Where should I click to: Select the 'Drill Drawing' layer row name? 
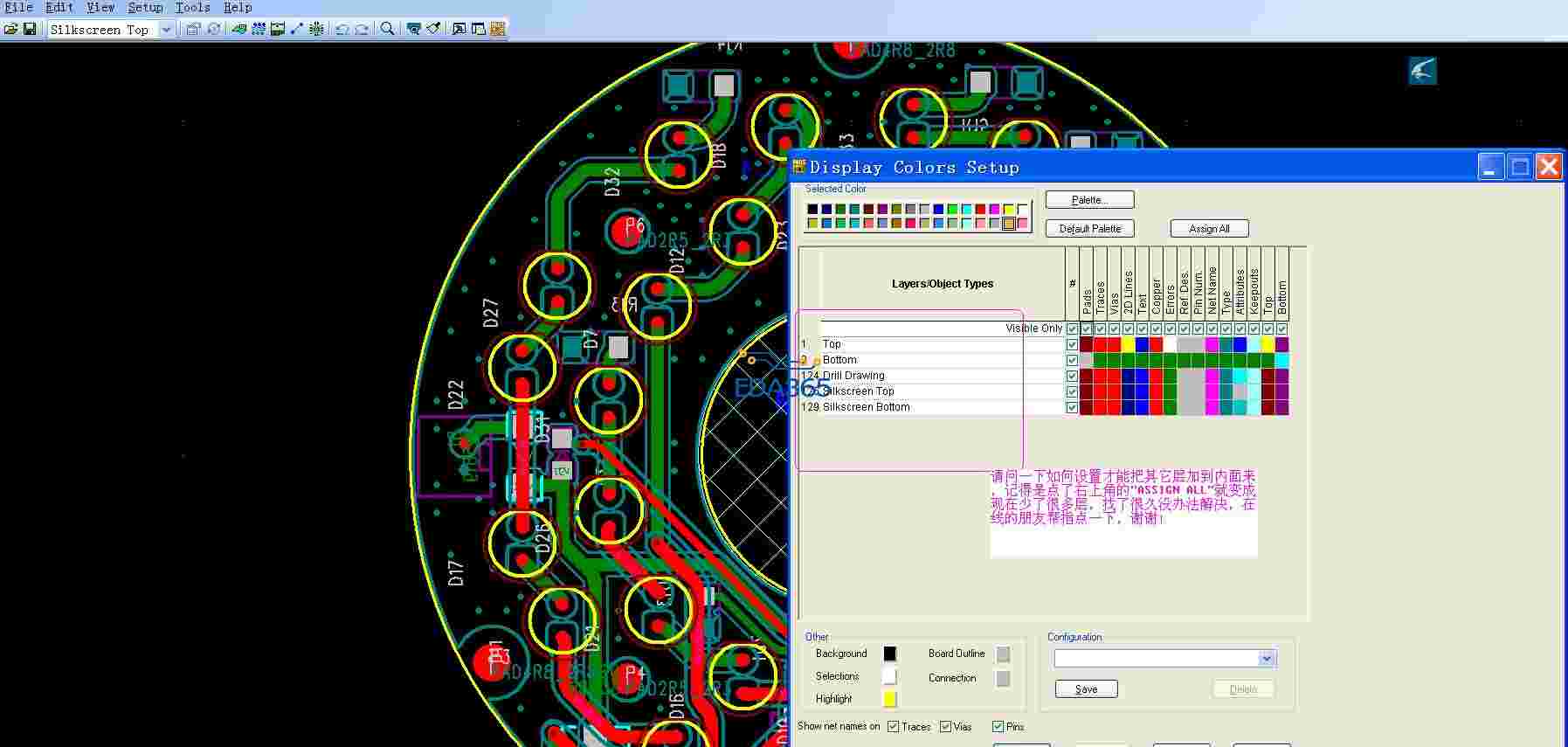click(x=853, y=376)
